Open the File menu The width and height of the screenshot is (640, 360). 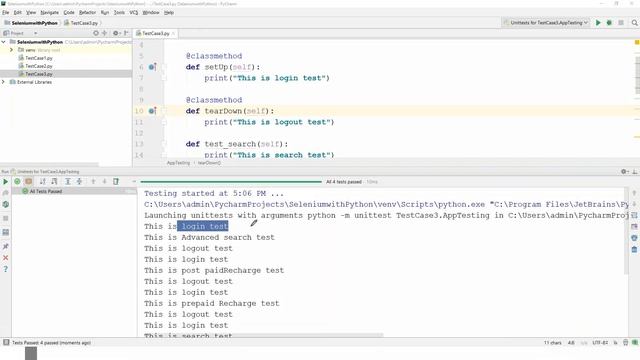(x=6, y=13)
